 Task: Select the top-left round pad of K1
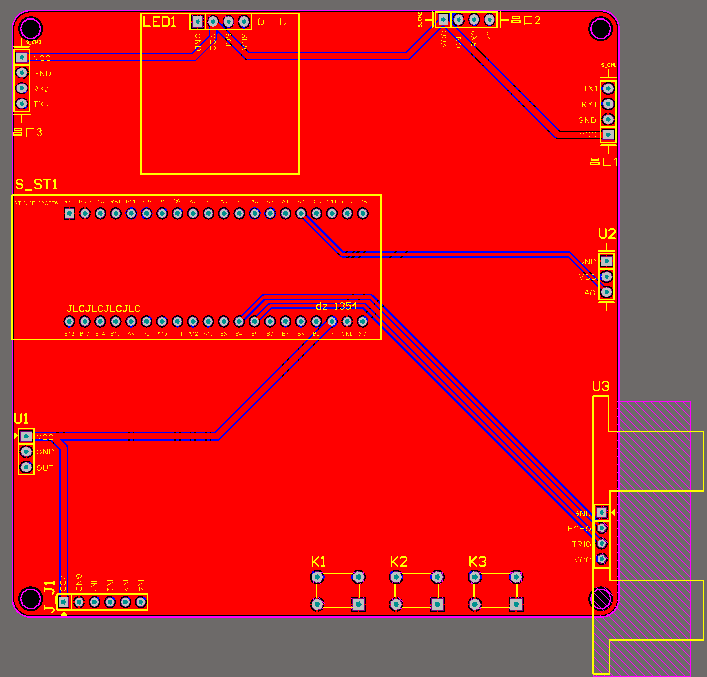pyautogui.click(x=317, y=577)
